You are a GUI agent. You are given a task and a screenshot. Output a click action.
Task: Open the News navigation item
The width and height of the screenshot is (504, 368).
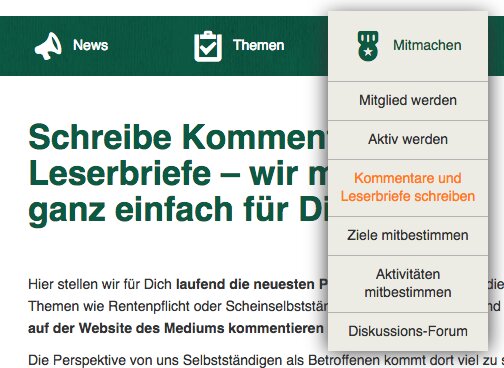(91, 45)
